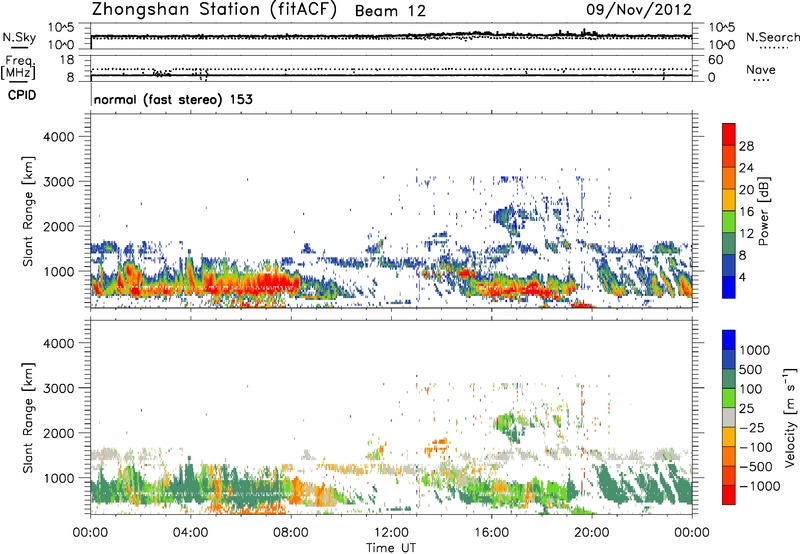Click the "12" tick on Power color bar
800x554 pixels.
coord(746,234)
